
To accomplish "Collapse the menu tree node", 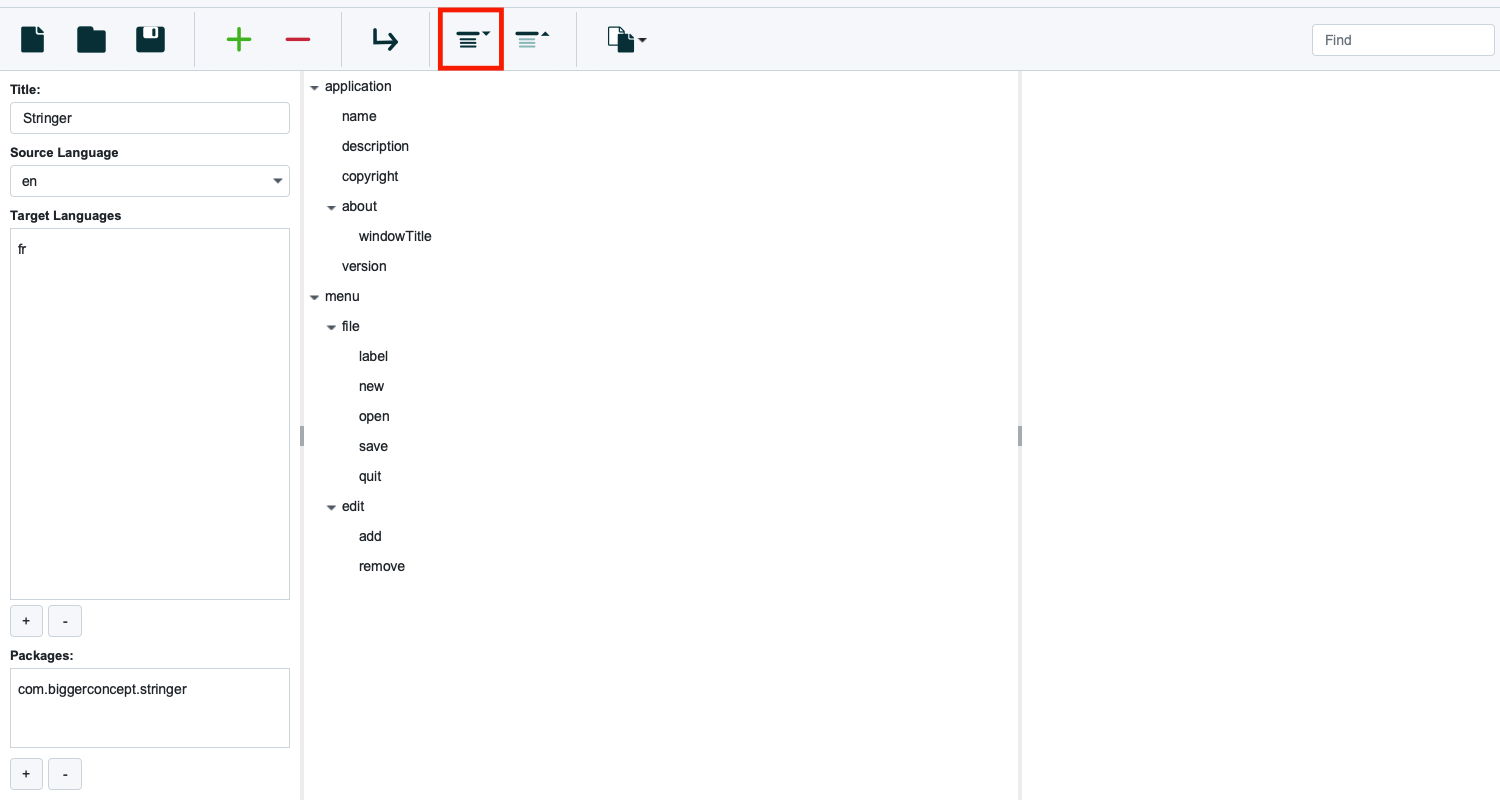I will (314, 297).
